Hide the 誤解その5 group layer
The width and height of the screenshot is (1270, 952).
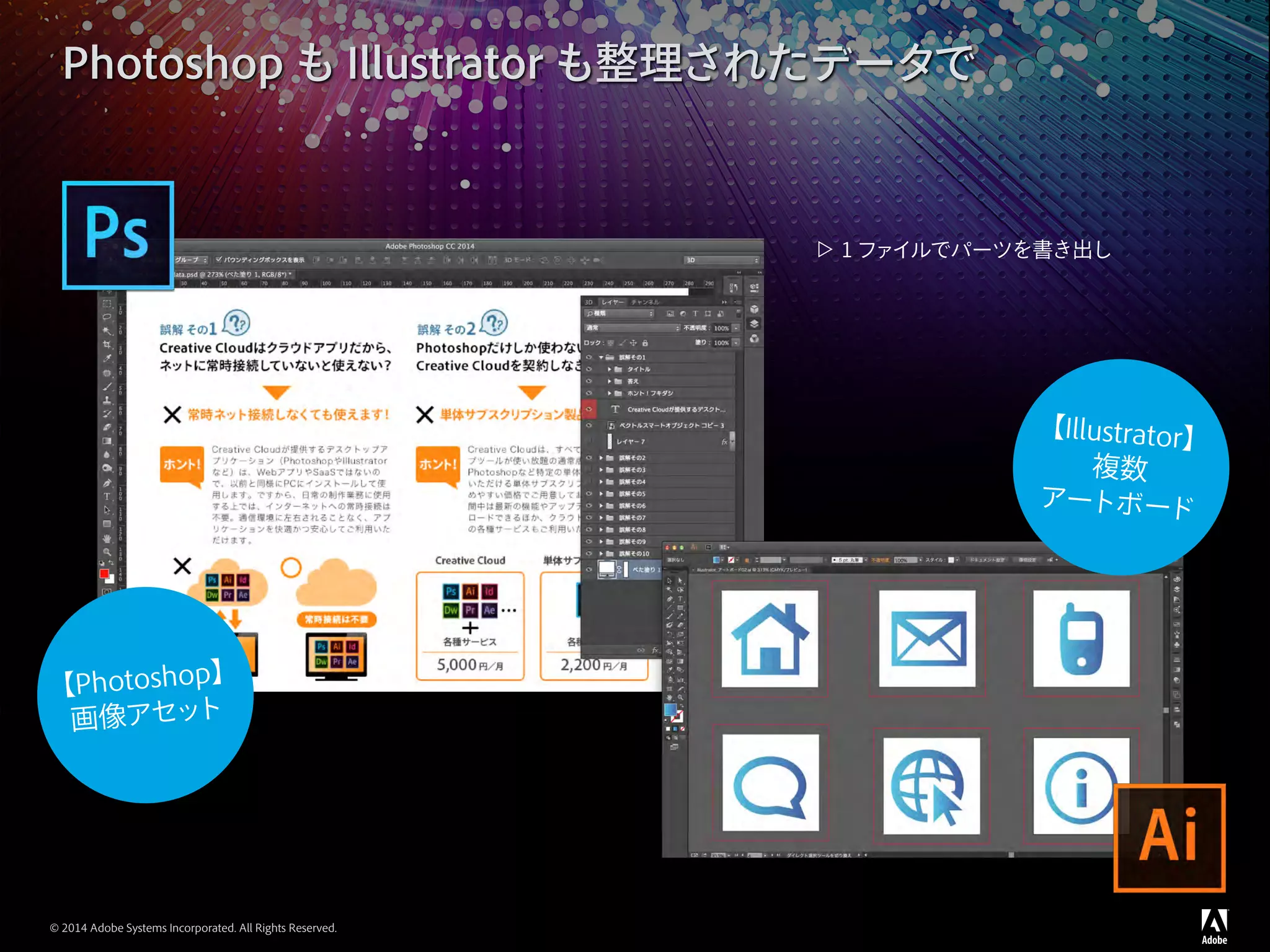pos(589,494)
